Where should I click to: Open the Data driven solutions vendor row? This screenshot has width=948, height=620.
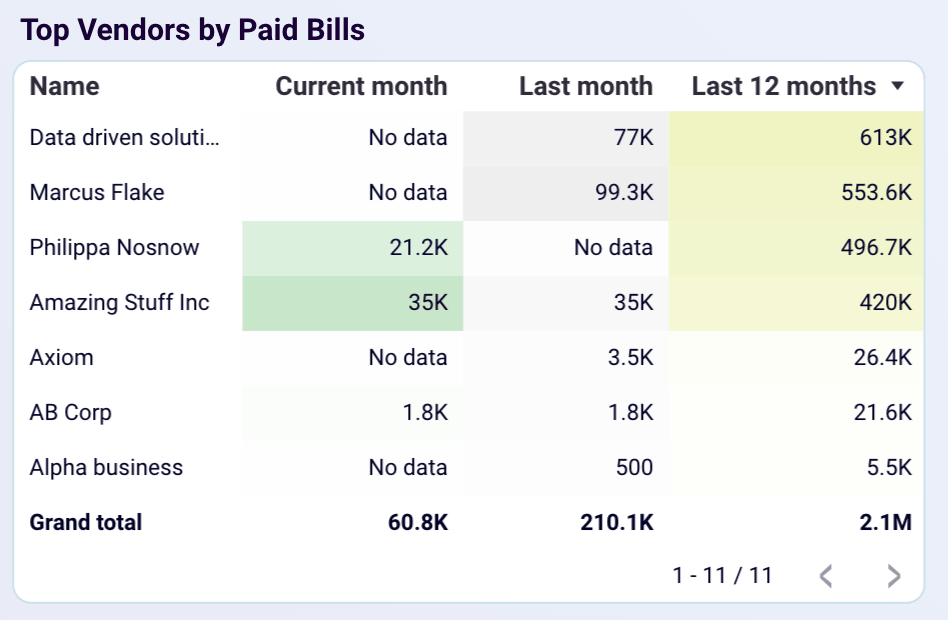(123, 137)
